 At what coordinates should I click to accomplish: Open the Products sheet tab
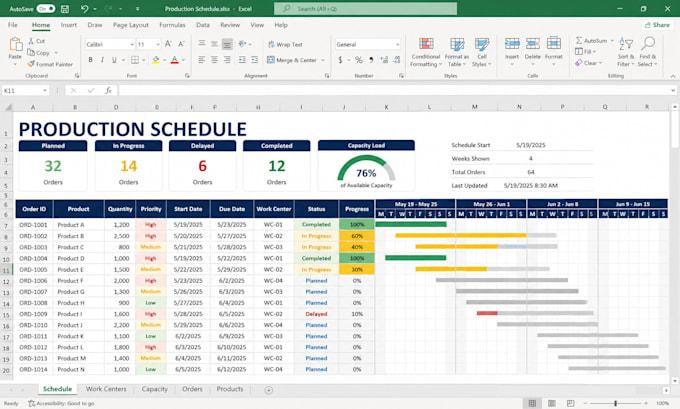230,389
